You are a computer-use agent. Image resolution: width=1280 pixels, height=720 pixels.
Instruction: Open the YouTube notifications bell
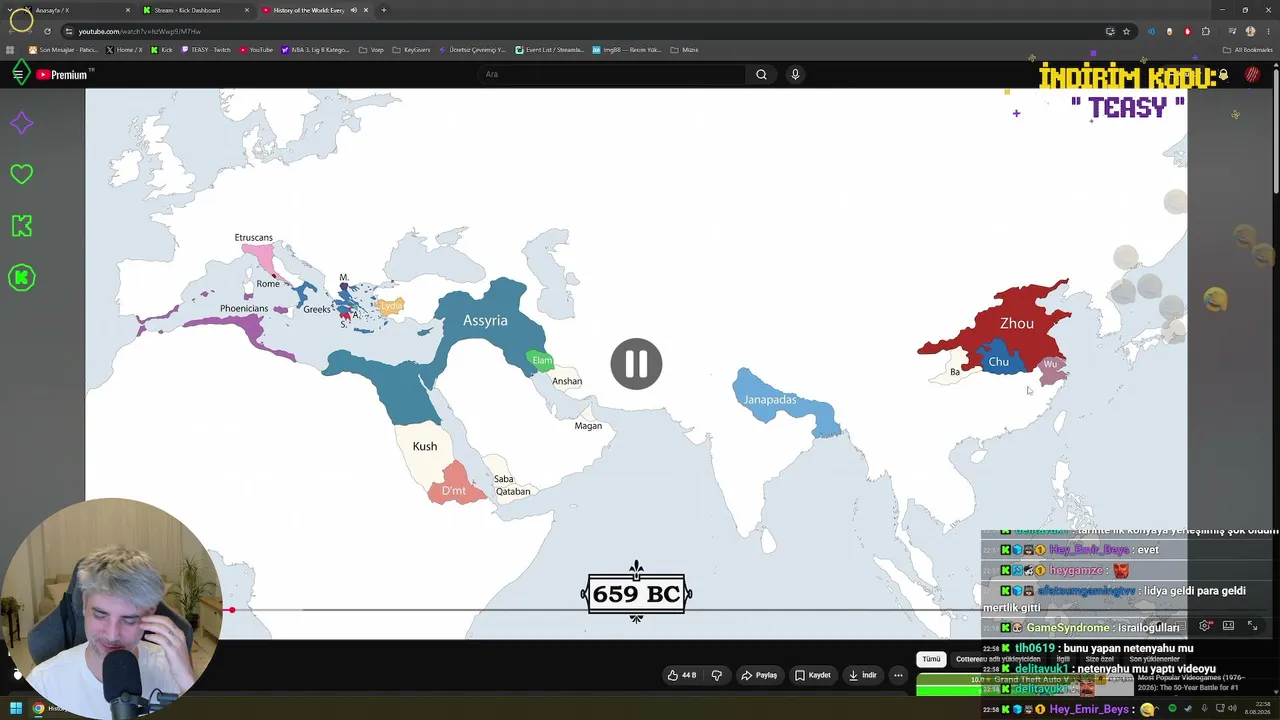pos(1223,75)
